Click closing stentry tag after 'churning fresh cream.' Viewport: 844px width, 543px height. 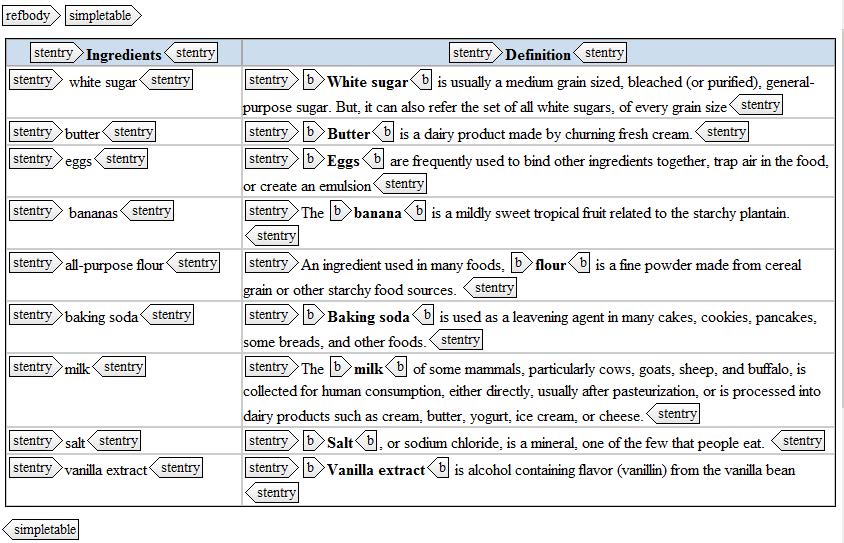pos(722,132)
